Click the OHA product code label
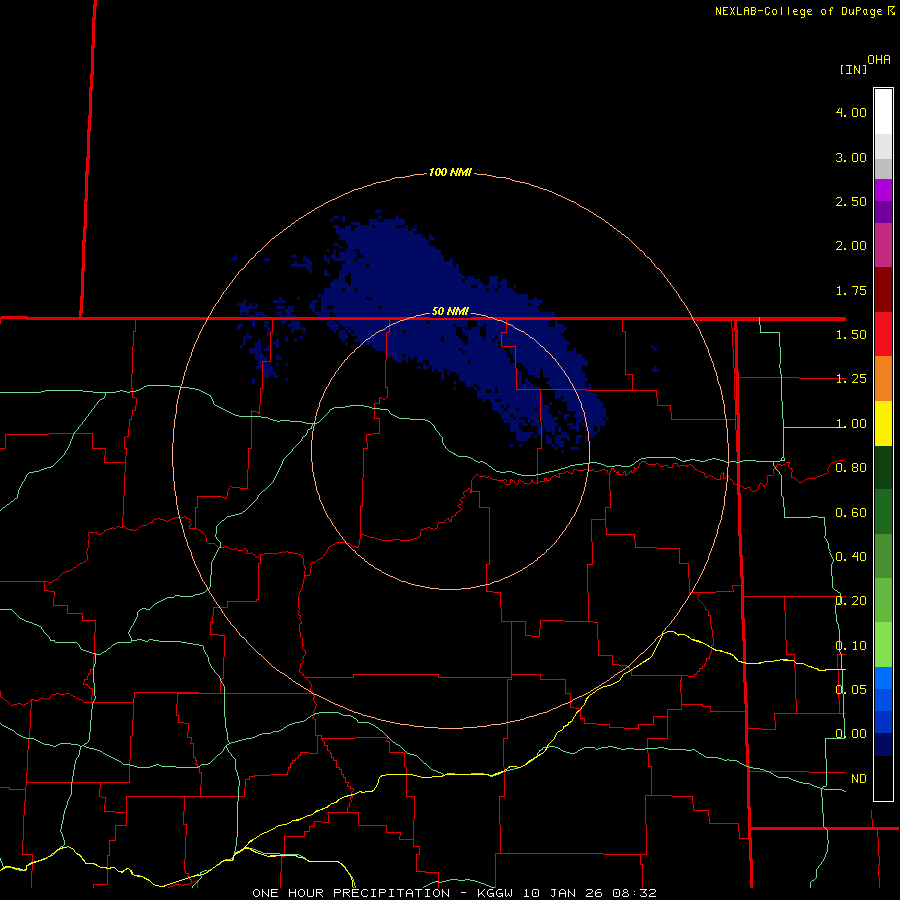Viewport: 900px width, 900px height. click(879, 59)
